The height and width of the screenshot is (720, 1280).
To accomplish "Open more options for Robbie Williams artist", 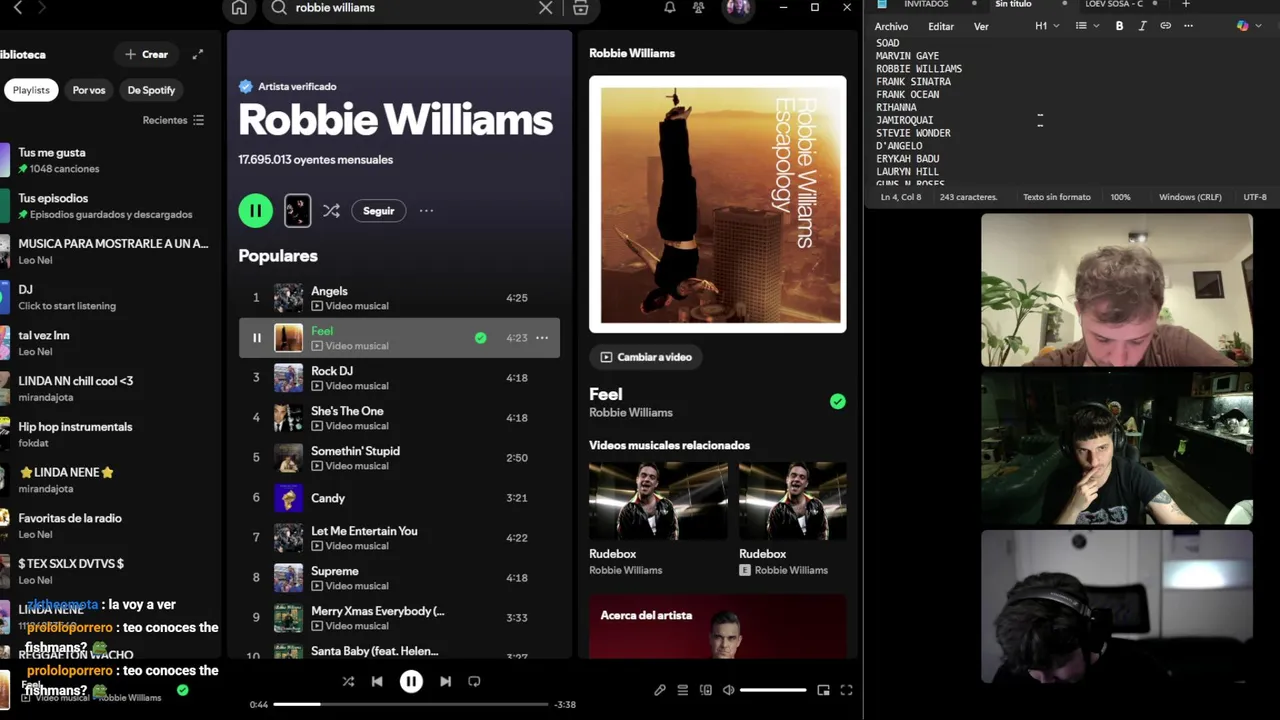I will click(x=426, y=211).
